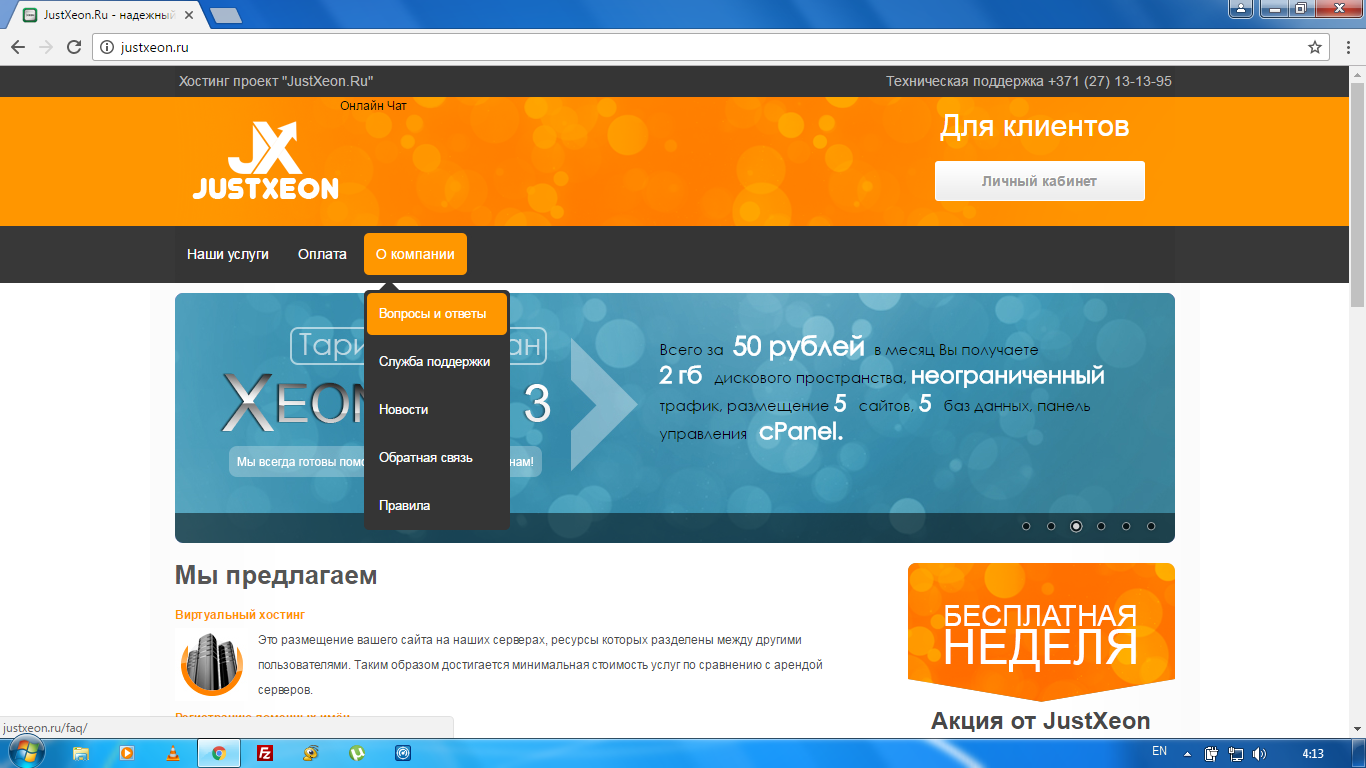Click the Бесплатная неделя banner
The image size is (1366, 768).
(1041, 632)
